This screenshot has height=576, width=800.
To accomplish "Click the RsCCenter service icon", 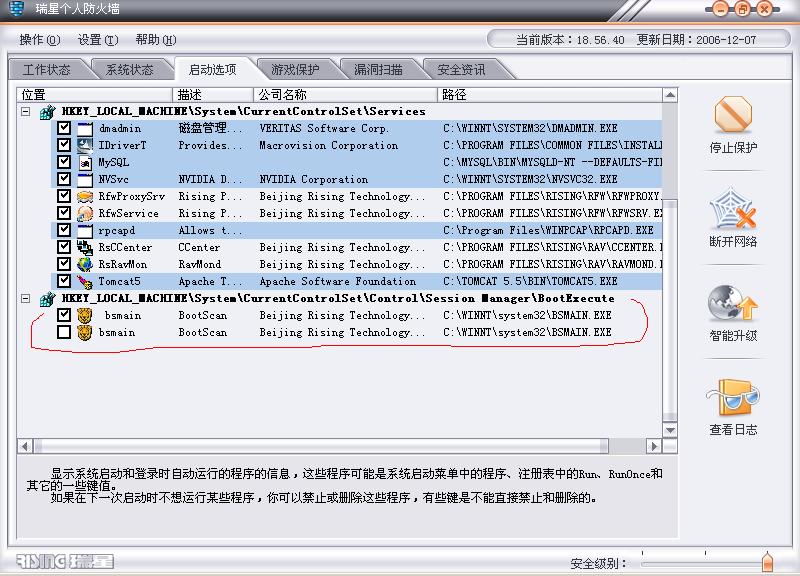I will tap(85, 247).
